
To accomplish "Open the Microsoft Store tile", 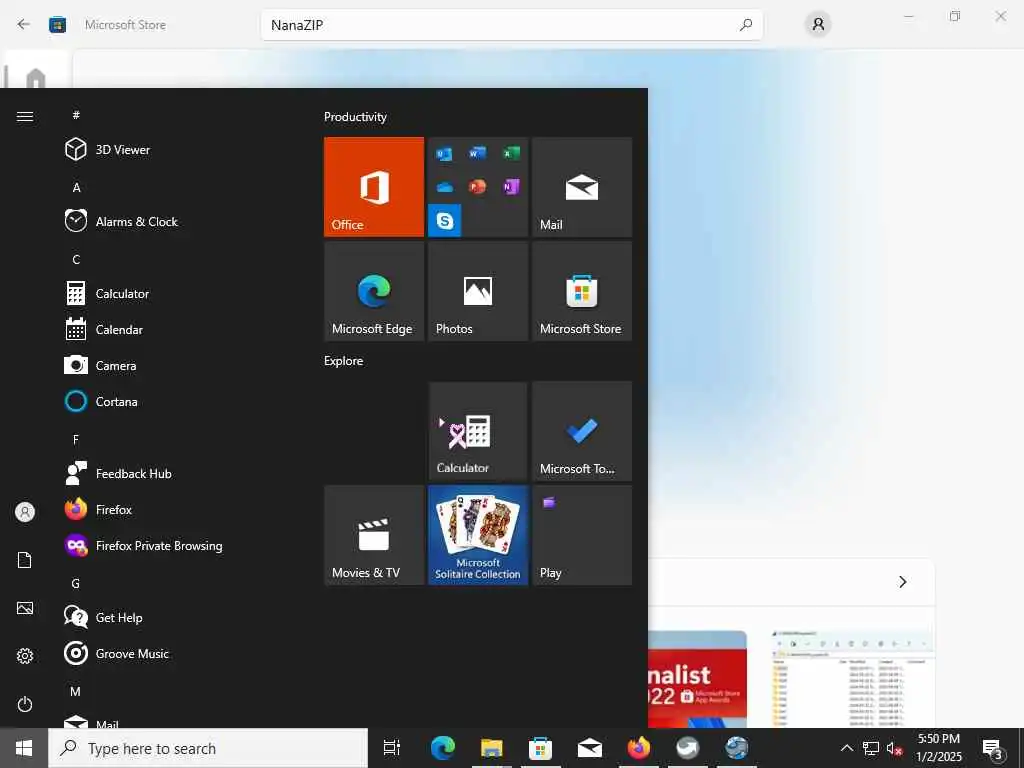I will [582, 291].
